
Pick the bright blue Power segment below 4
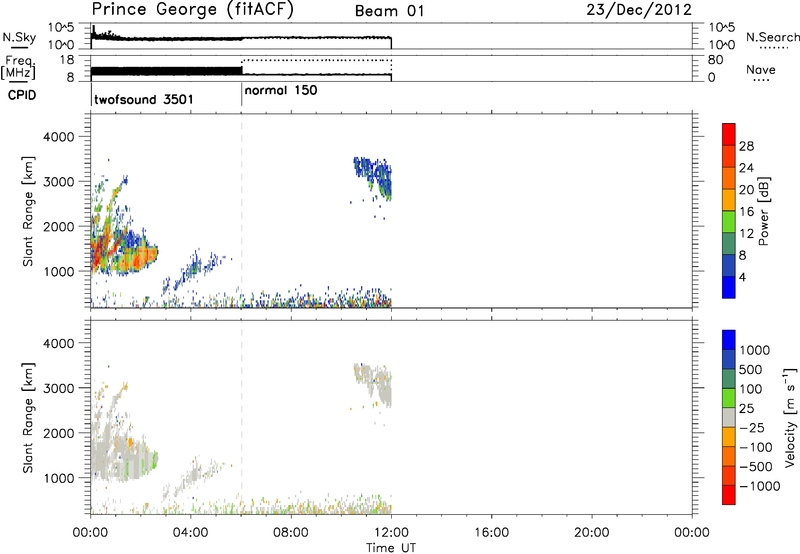click(729, 287)
